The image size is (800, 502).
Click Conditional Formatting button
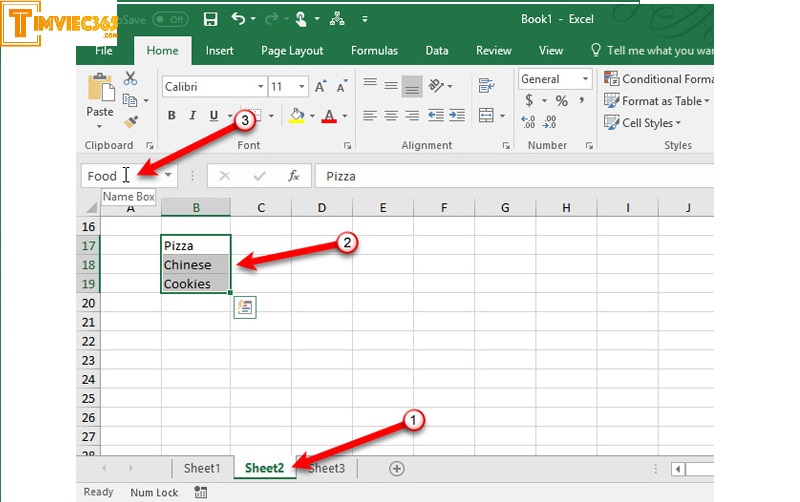(x=658, y=79)
